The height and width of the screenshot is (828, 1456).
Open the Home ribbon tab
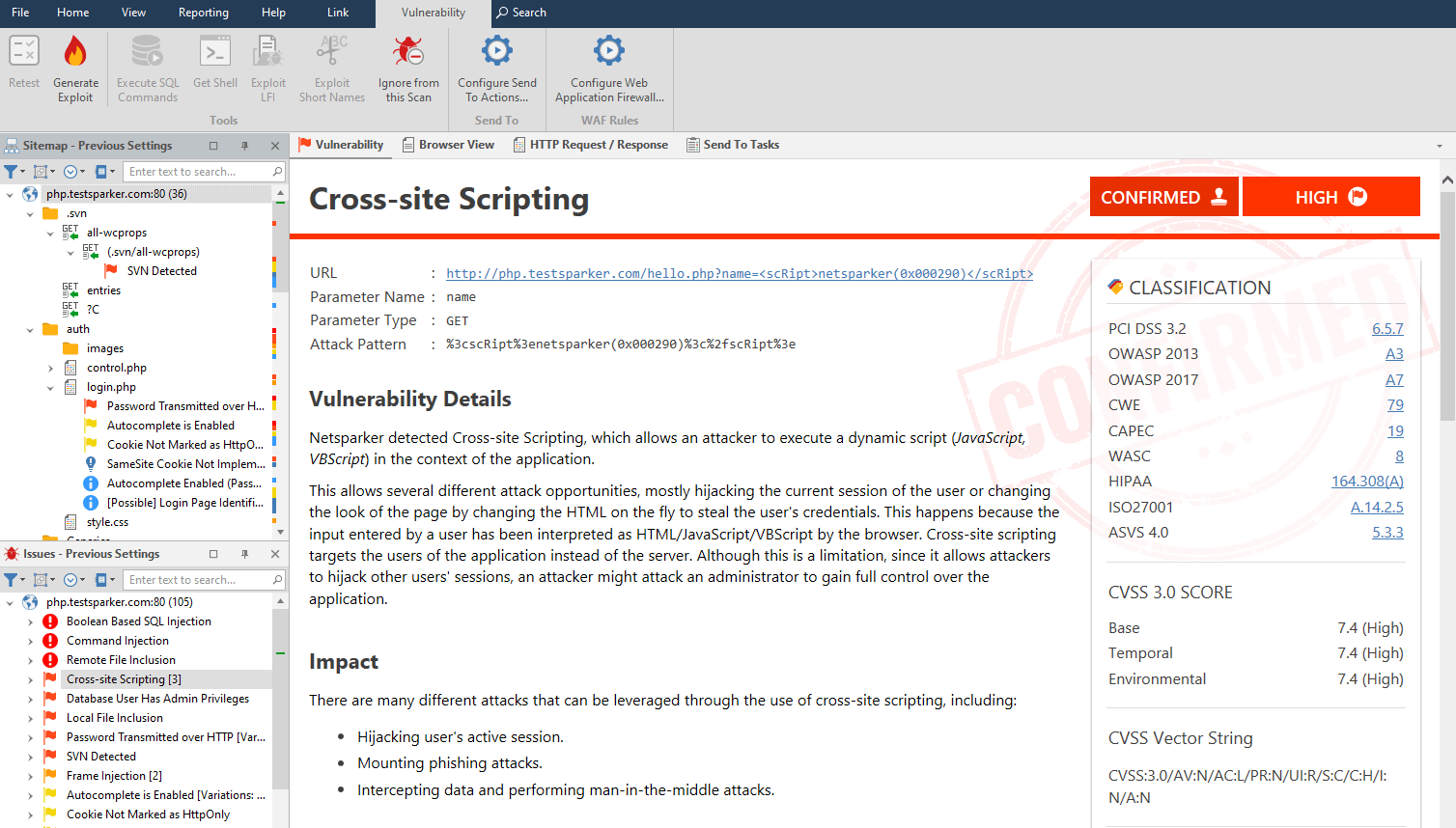[x=72, y=13]
